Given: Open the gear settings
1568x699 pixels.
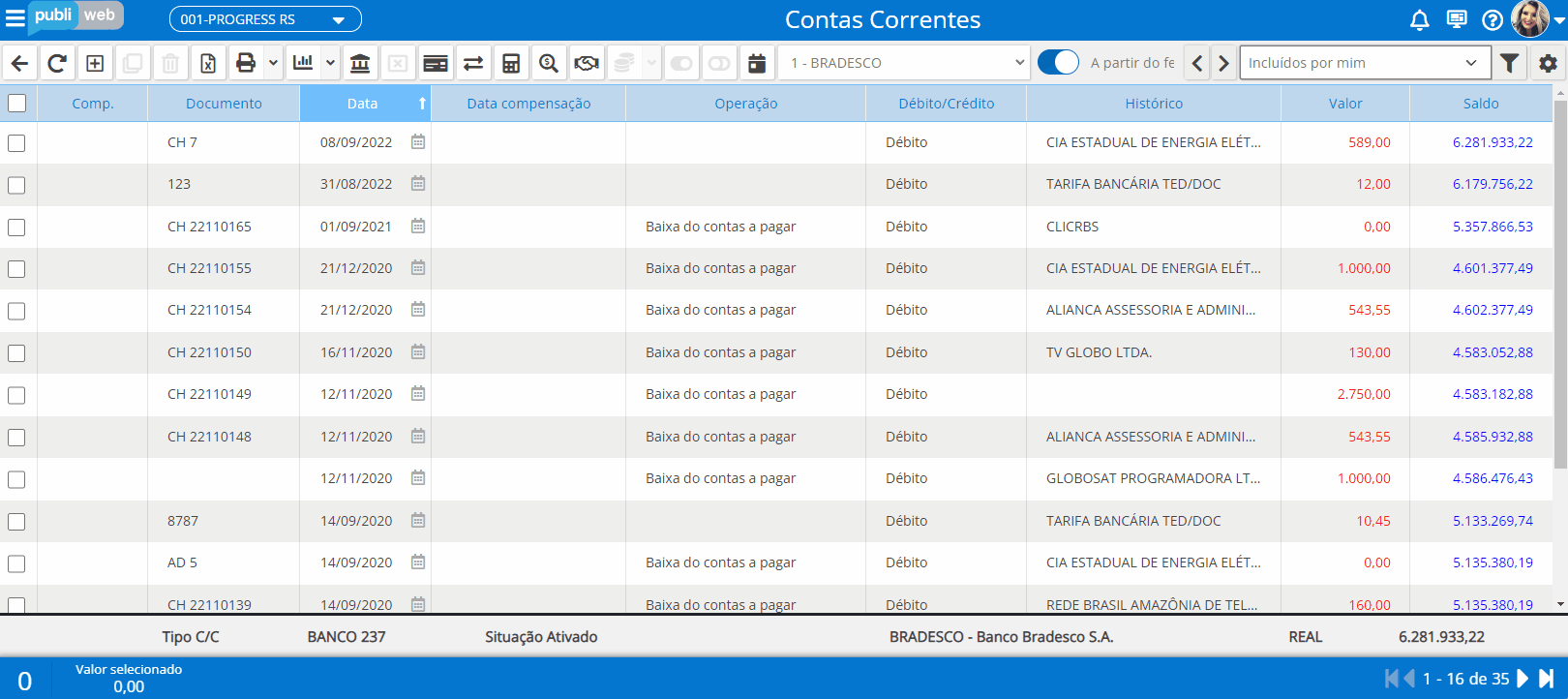Looking at the screenshot, I should 1548,63.
